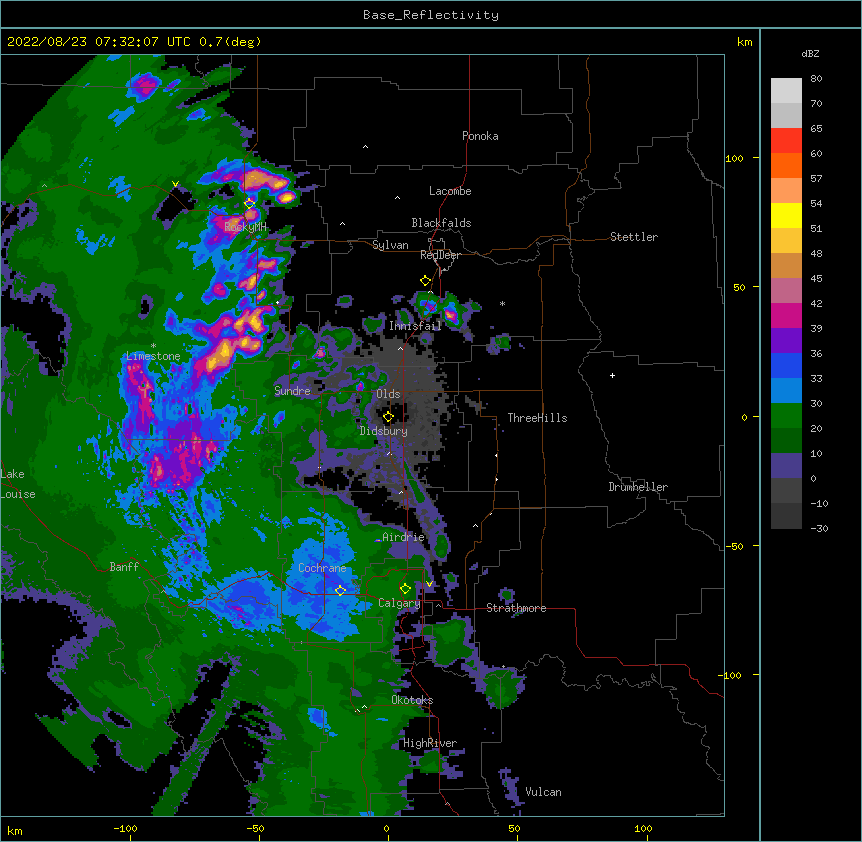The width and height of the screenshot is (862, 842).
Task: Click the white plus marker north of Drumheller
Action: tap(612, 375)
